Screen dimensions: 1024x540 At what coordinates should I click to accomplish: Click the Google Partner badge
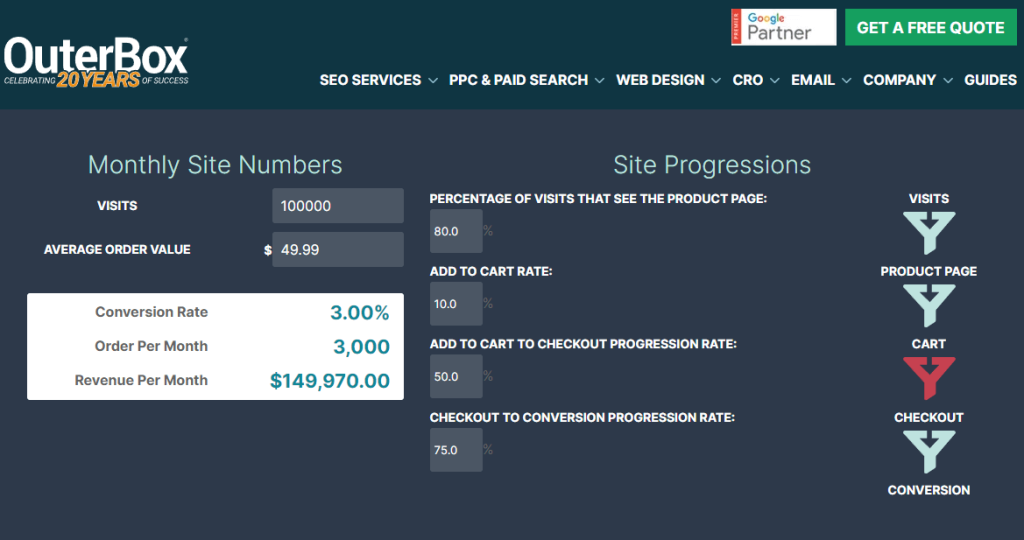(783, 28)
